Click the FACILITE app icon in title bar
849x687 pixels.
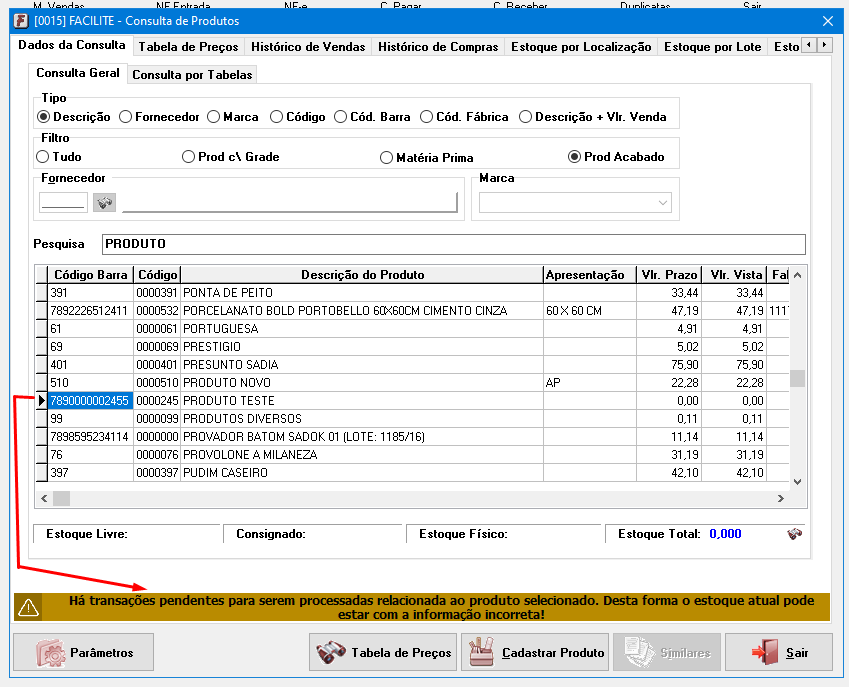tap(21, 21)
